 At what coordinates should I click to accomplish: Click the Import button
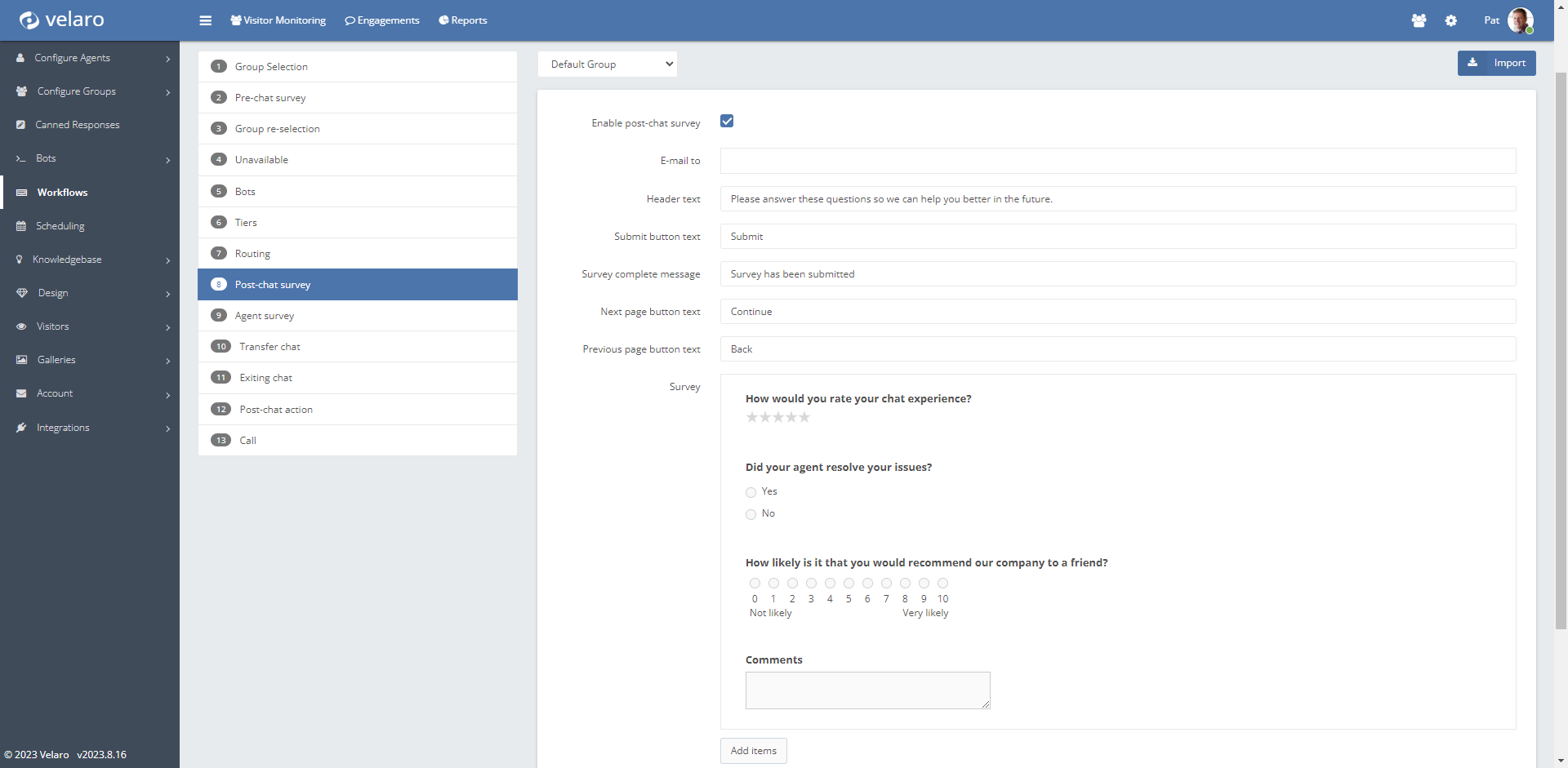coord(1496,63)
